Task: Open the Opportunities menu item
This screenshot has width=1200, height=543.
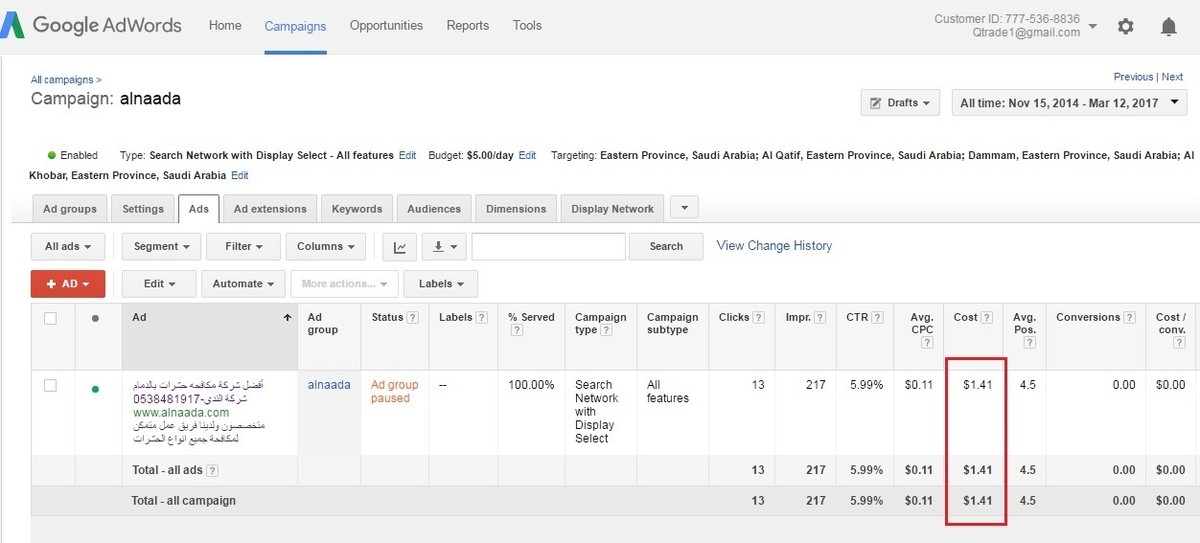Action: (x=386, y=26)
